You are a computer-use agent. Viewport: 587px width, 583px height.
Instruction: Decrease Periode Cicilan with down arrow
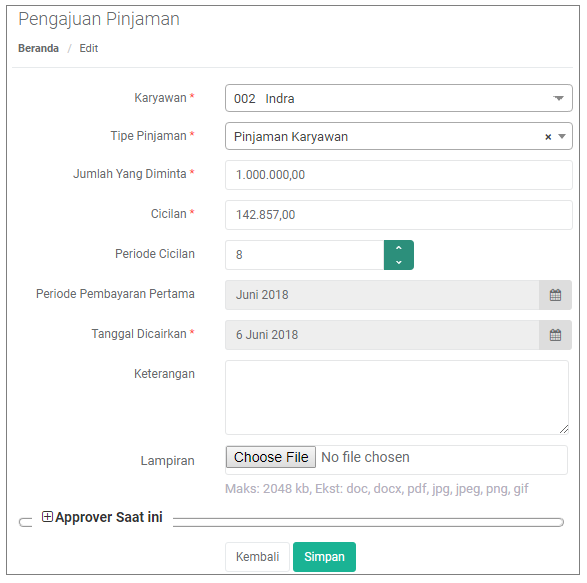tap(399, 262)
